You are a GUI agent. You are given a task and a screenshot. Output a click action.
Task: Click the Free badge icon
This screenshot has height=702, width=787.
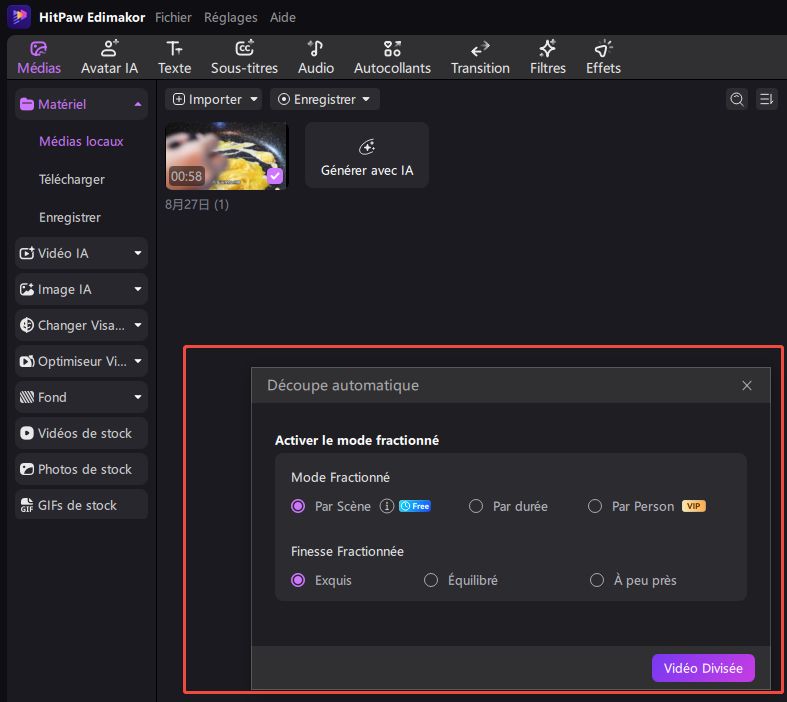coord(415,506)
